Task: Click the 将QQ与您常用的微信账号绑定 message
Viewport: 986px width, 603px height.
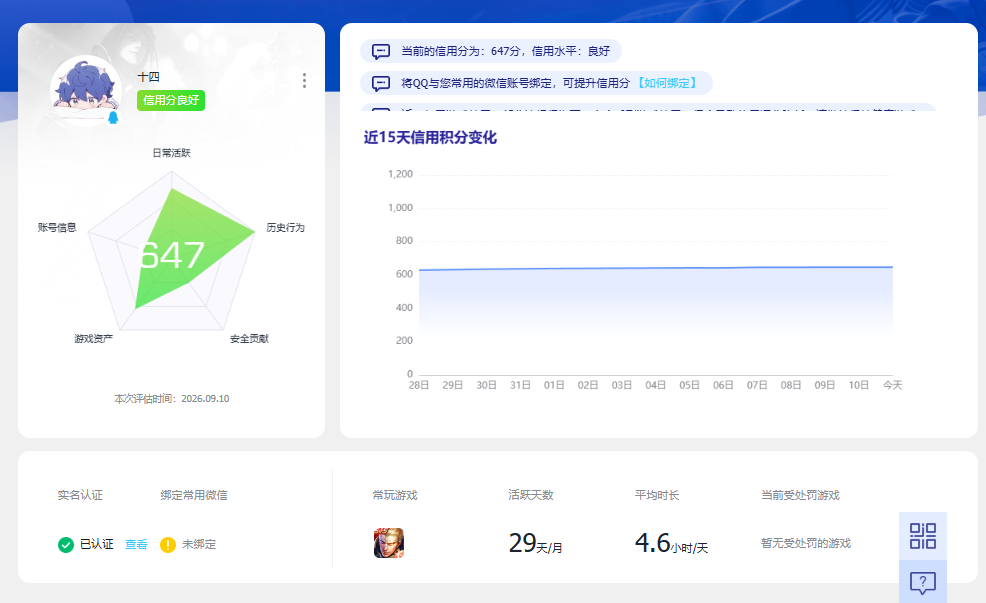Action: [515, 83]
